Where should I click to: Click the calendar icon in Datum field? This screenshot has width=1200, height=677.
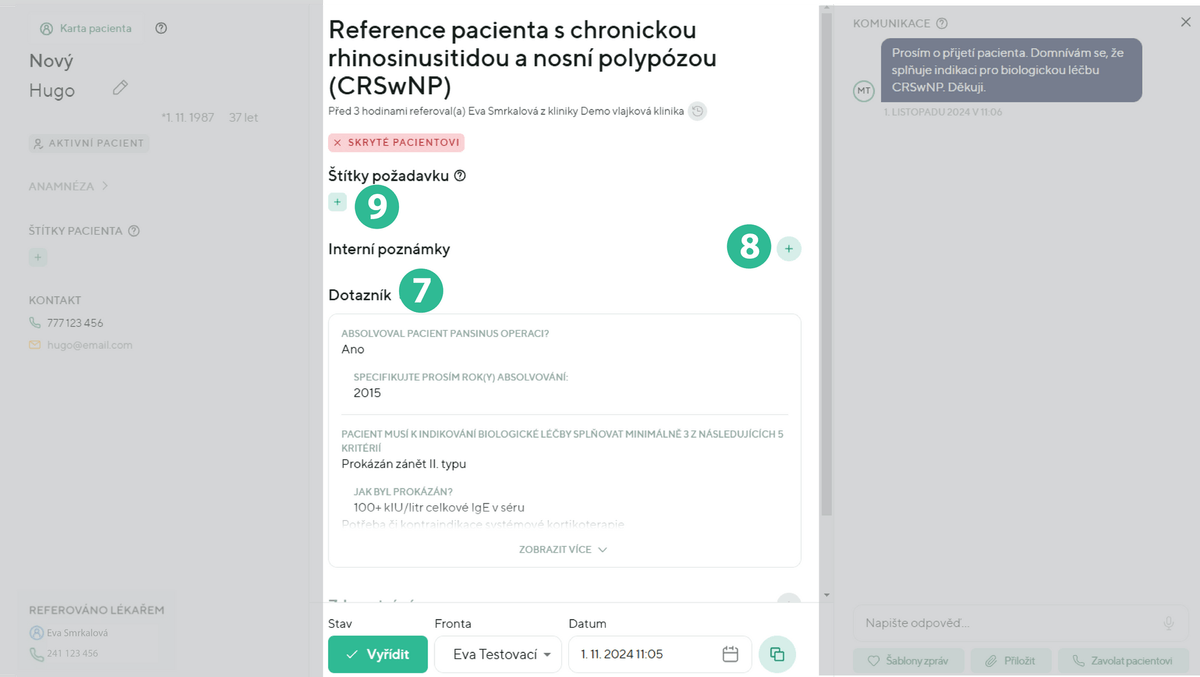point(730,654)
